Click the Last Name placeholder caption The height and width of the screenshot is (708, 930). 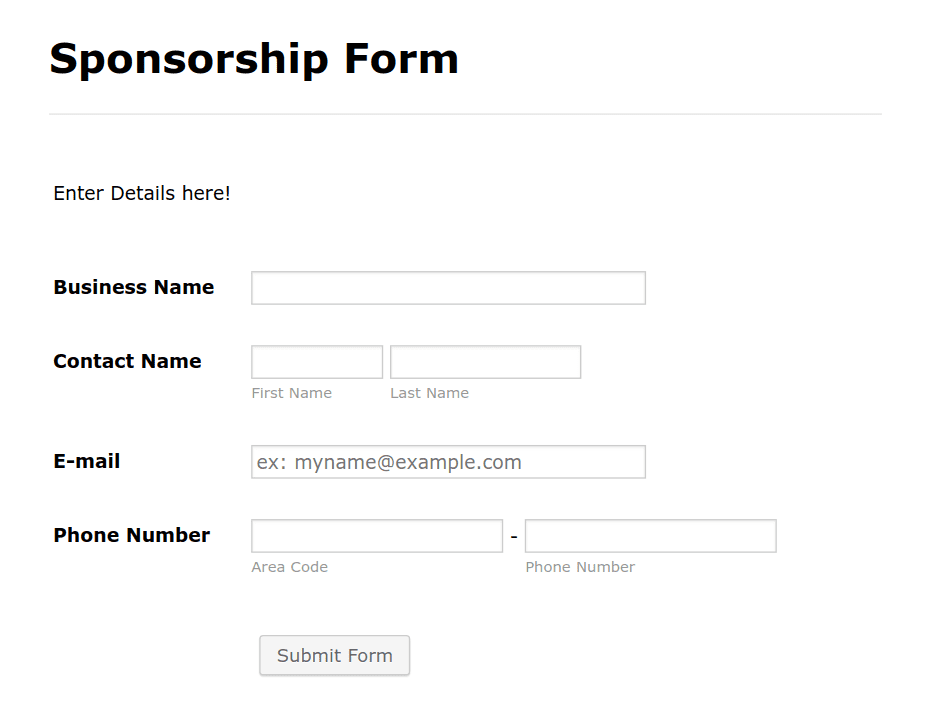(x=429, y=392)
